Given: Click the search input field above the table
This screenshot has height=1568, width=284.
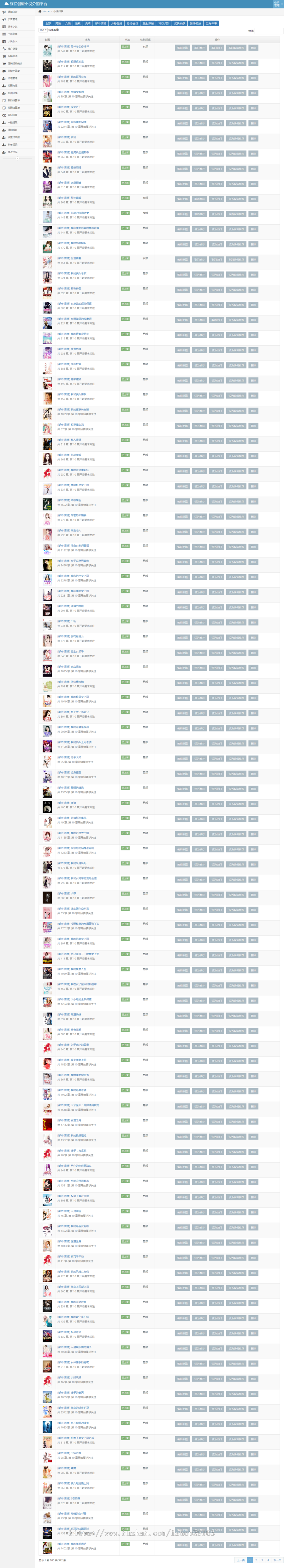Looking at the screenshot, I should (x=268, y=31).
